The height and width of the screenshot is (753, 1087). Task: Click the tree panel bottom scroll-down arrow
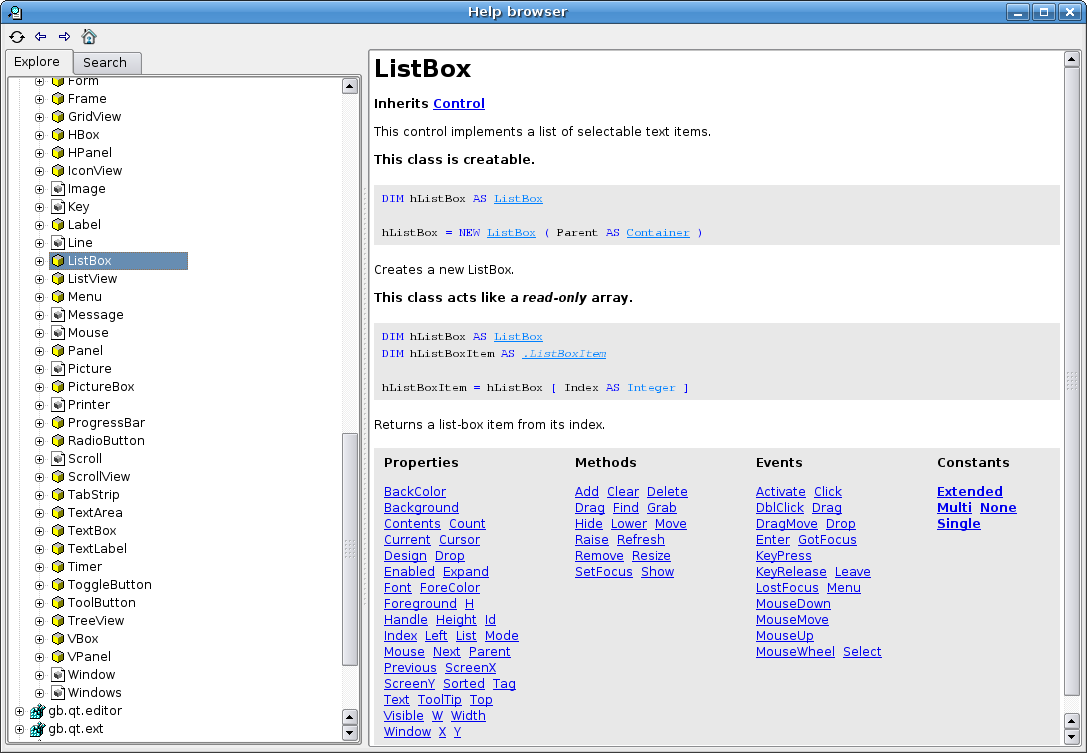click(350, 733)
